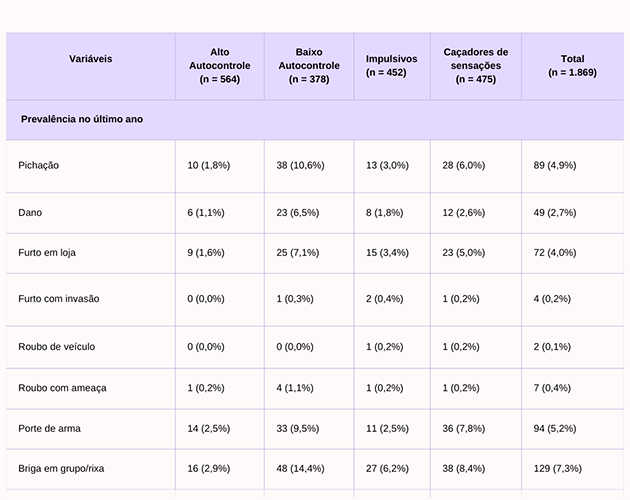Select the Baixo Autocontrole column header
This screenshot has width=630, height=500.
[x=308, y=65]
